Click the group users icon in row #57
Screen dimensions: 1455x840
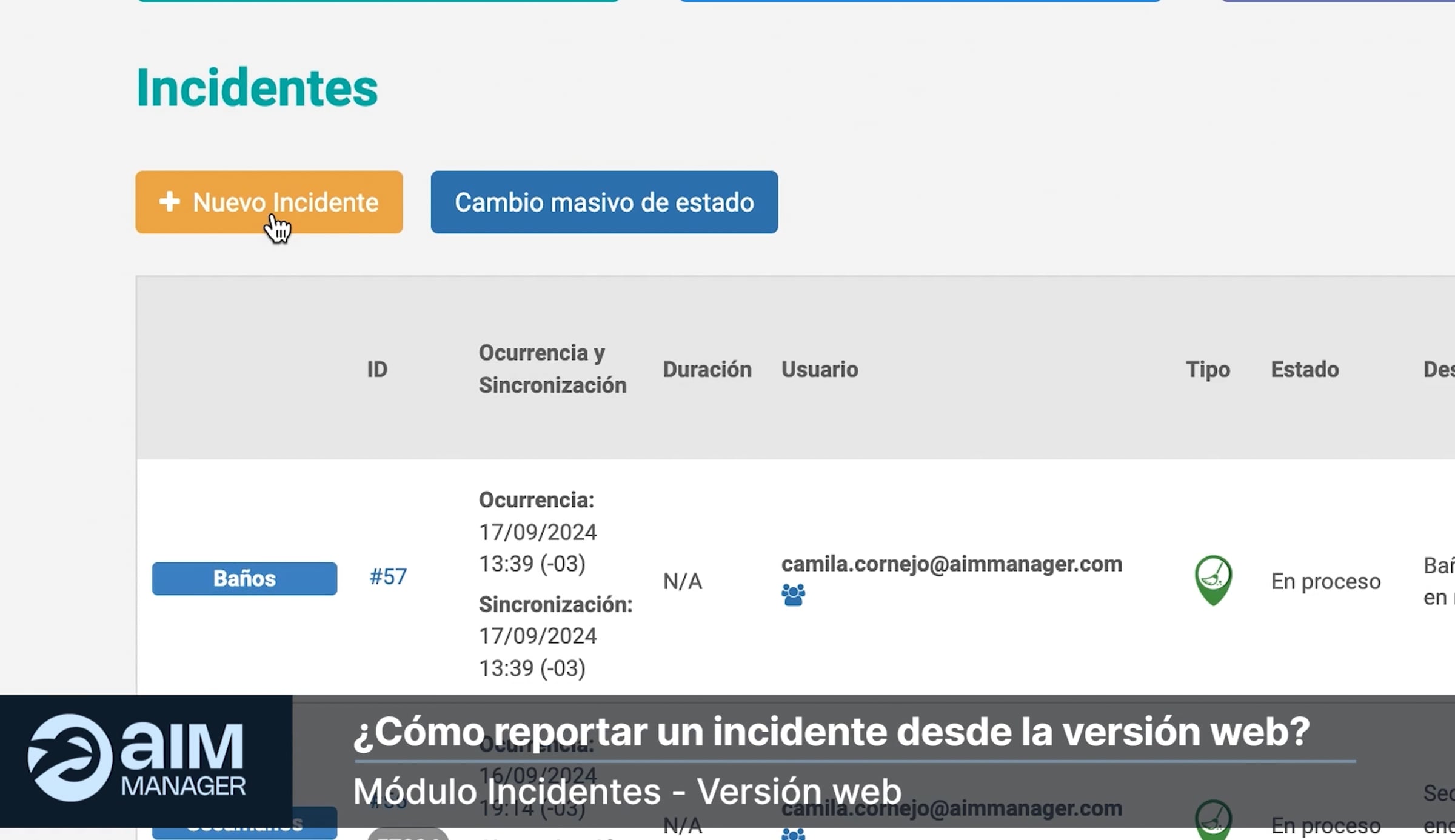793,595
